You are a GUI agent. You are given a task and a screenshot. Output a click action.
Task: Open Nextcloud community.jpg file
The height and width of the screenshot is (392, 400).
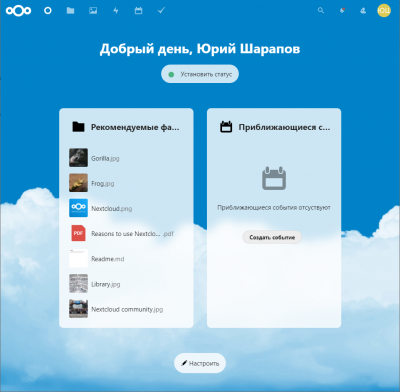[126, 309]
